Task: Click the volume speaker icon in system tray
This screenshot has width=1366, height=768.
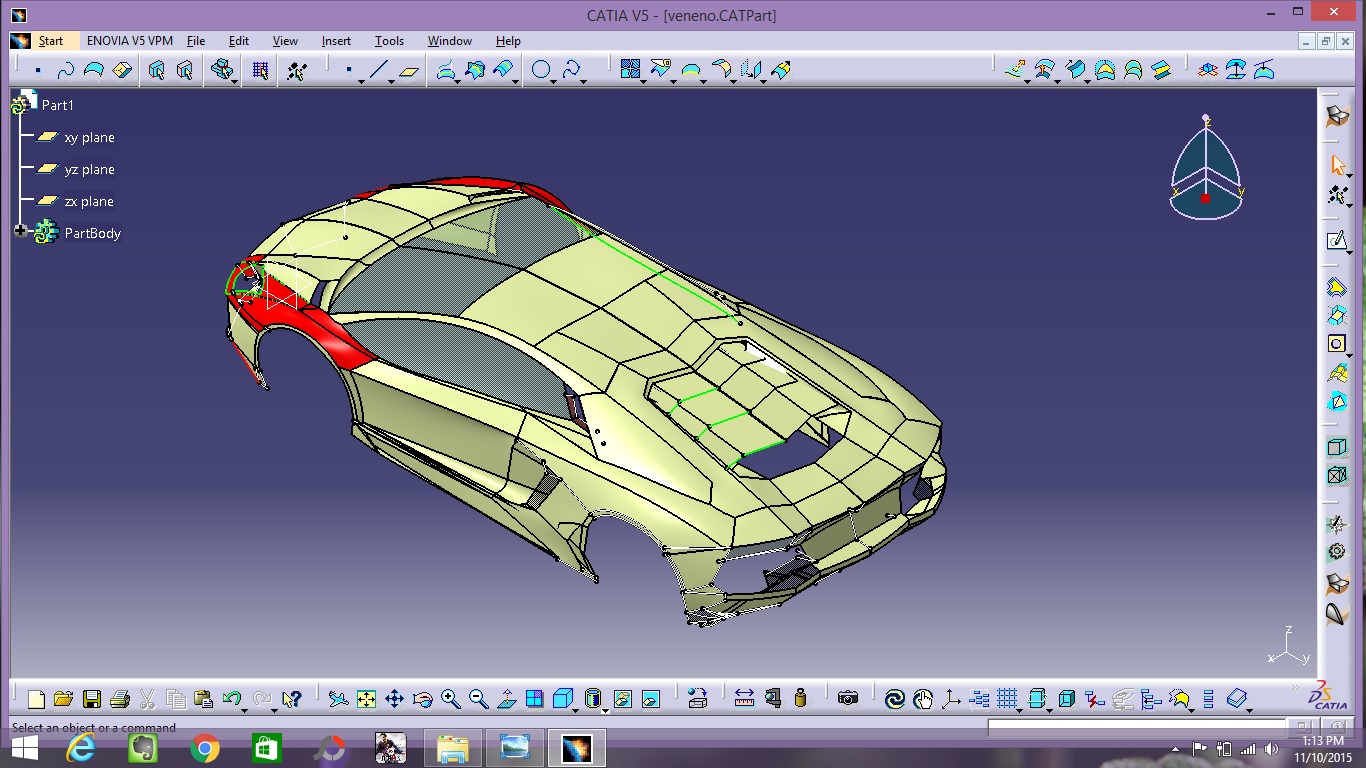Action: (x=1271, y=748)
